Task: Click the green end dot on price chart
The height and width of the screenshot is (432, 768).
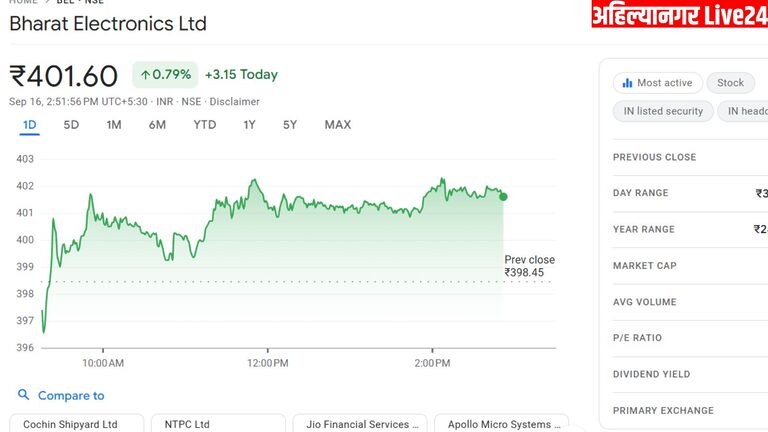Action: pos(503,196)
